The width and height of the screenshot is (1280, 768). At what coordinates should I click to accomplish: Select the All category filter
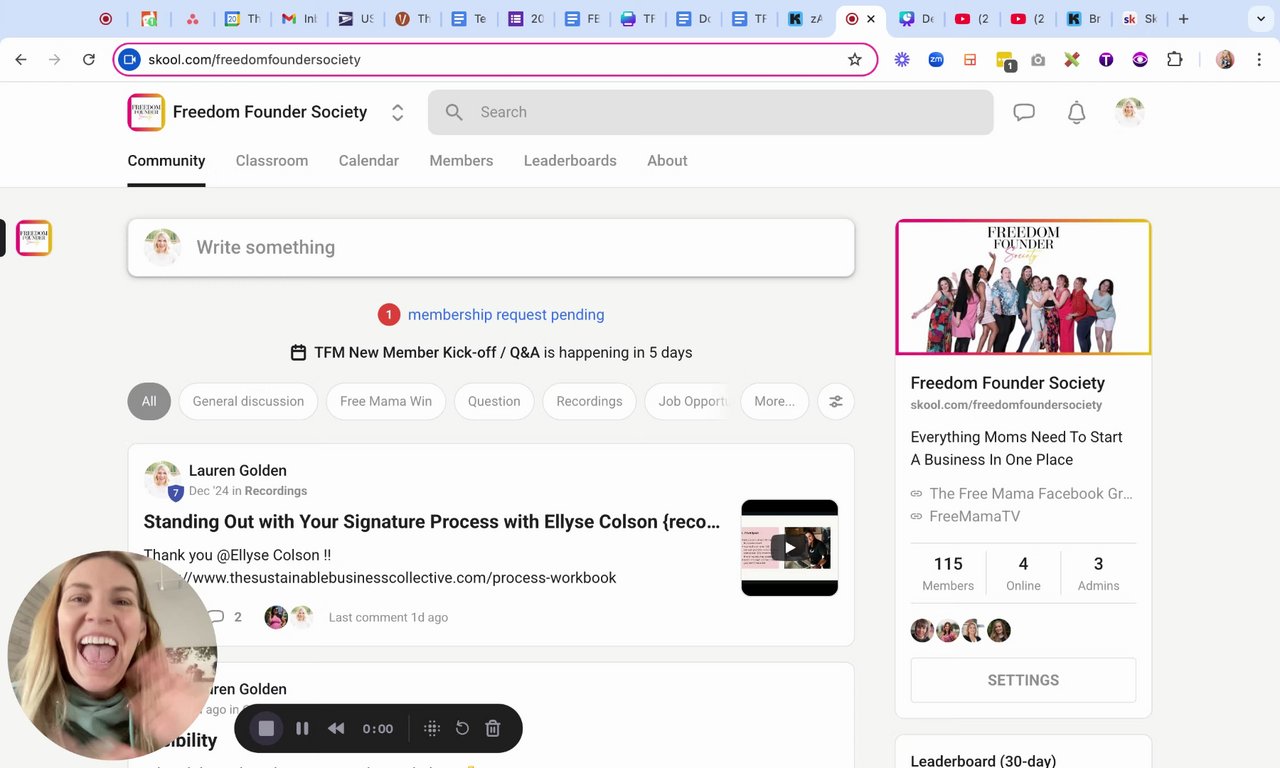tap(149, 401)
